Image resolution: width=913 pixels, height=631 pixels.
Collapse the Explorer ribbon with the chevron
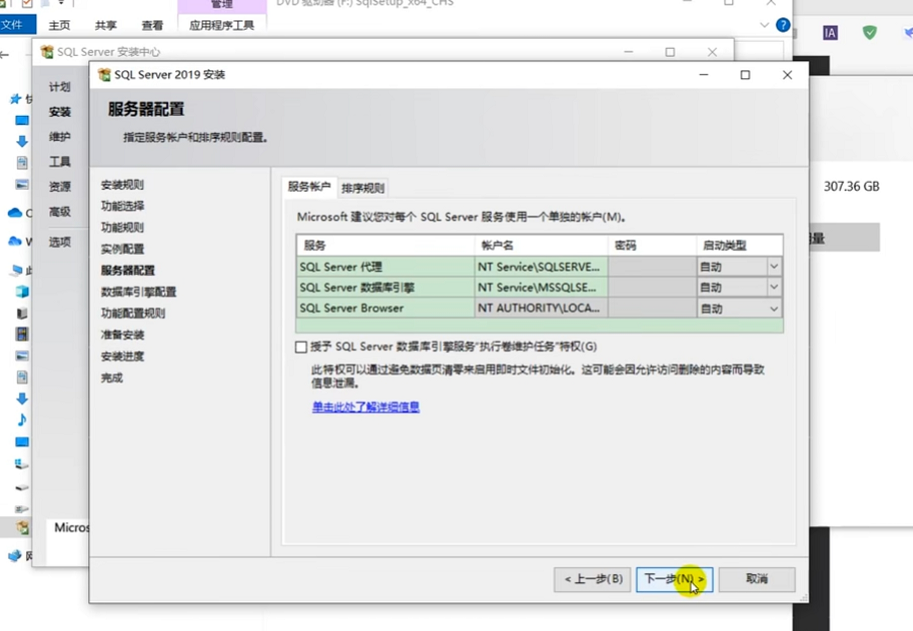pos(765,25)
